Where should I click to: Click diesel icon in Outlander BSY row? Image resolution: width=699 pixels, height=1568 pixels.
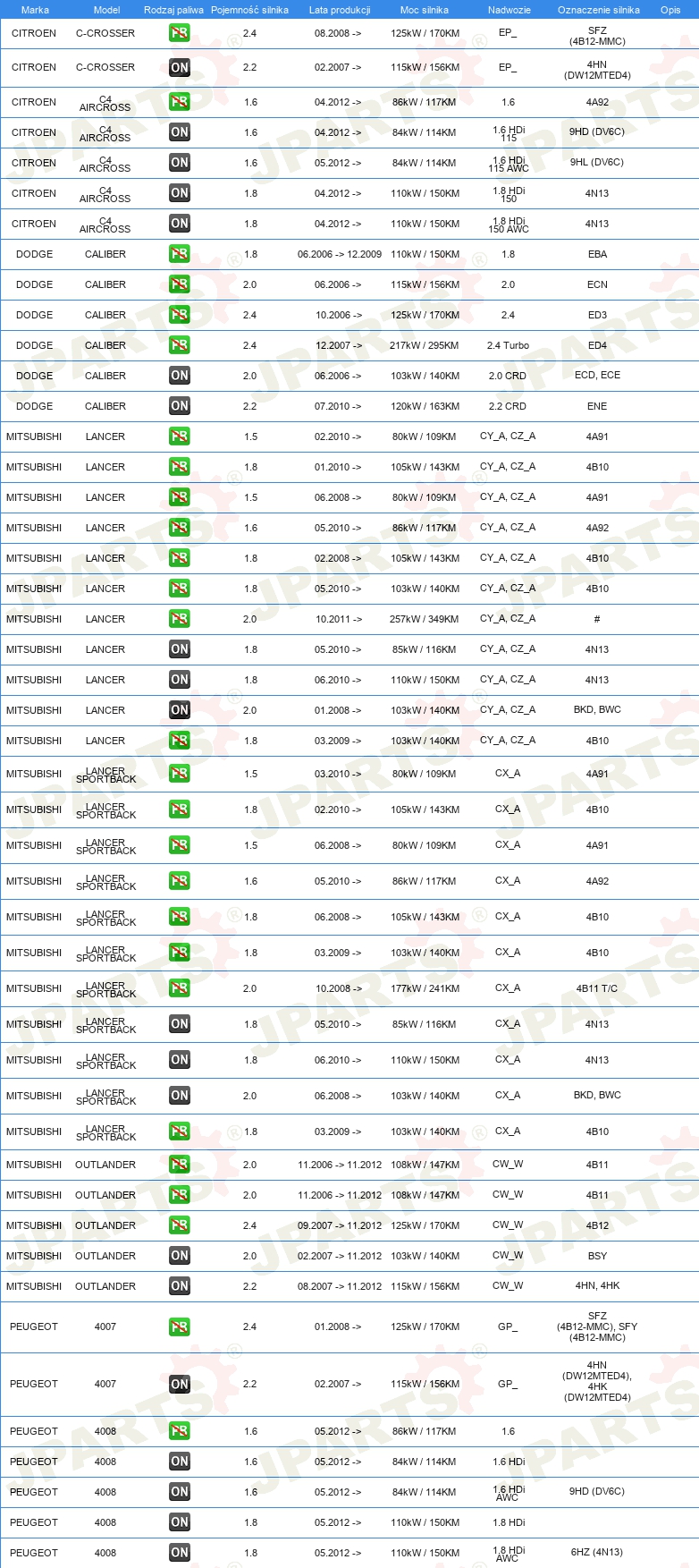[x=180, y=1256]
